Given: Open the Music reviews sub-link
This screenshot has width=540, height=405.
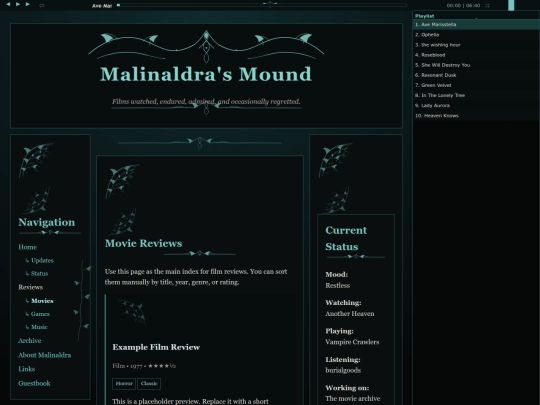Looking at the screenshot, I should (39, 327).
